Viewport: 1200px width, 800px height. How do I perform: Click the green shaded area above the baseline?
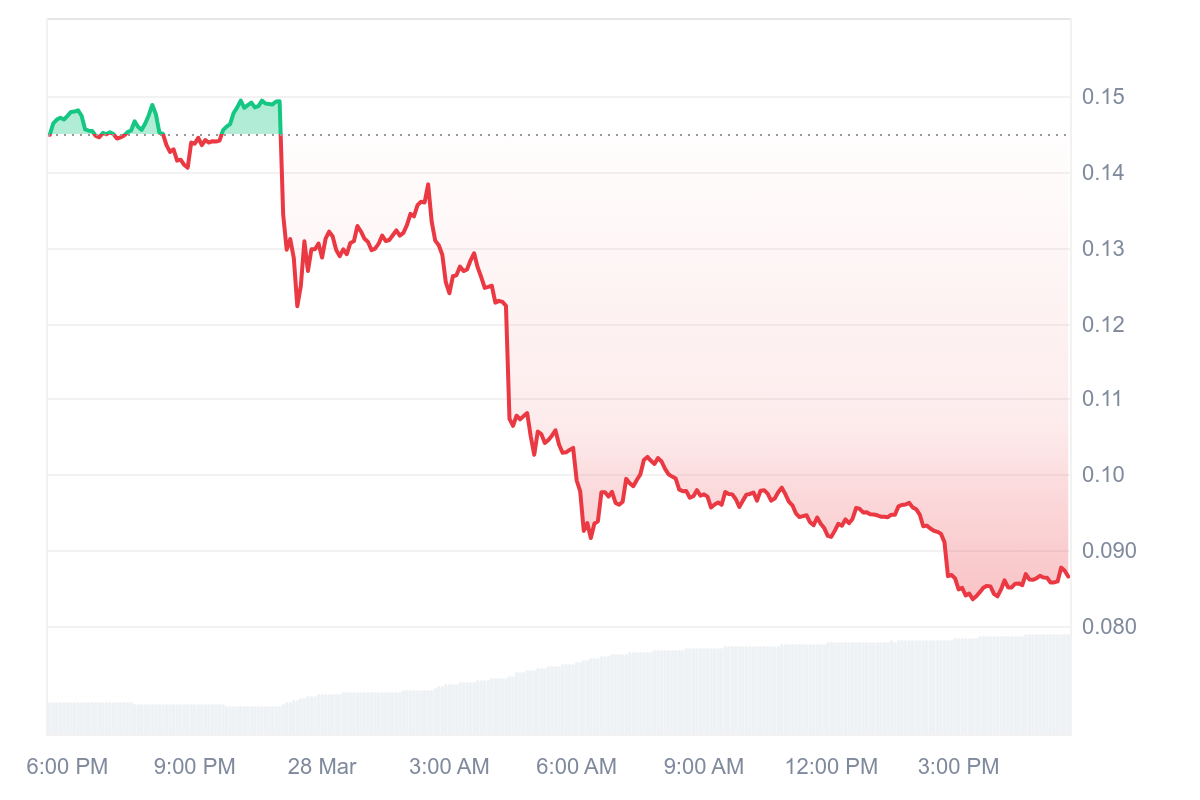(x=258, y=120)
